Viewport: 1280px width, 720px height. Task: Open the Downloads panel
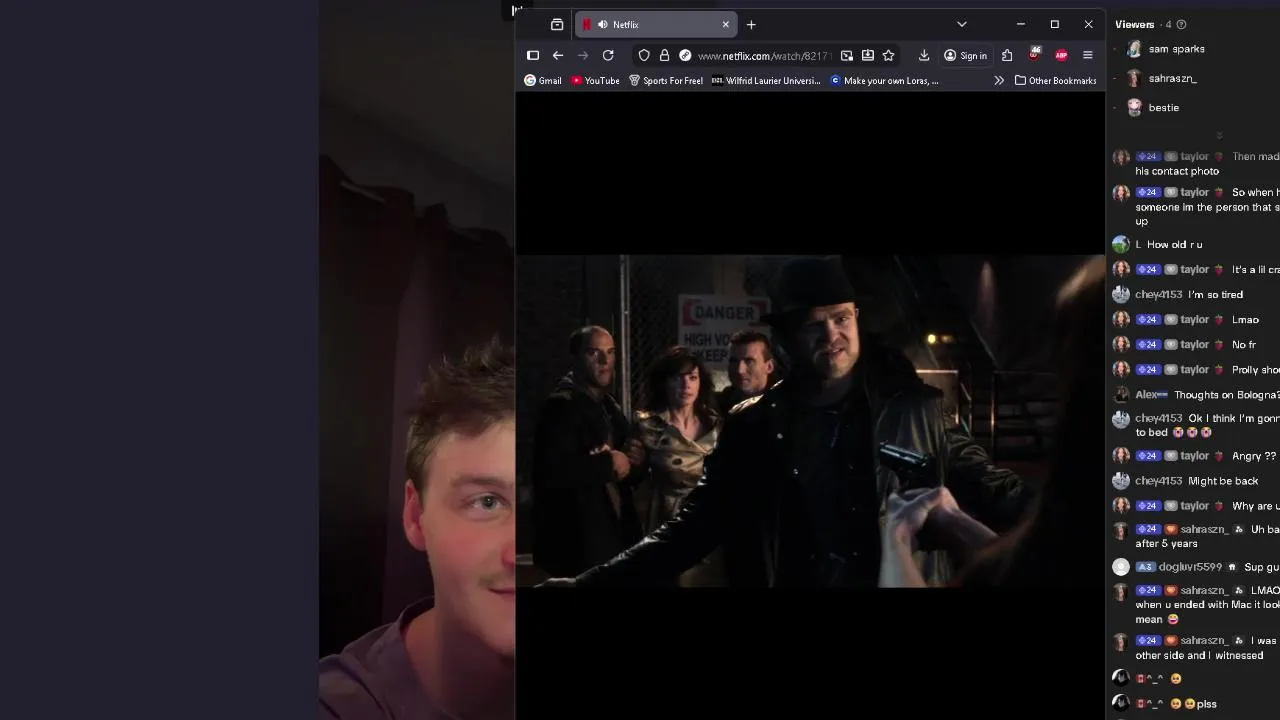click(x=924, y=55)
